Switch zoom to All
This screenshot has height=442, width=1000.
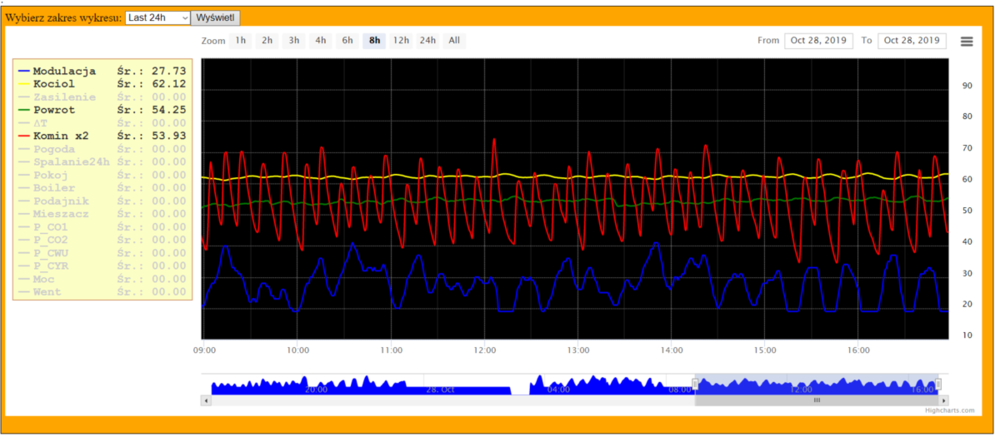coord(454,41)
